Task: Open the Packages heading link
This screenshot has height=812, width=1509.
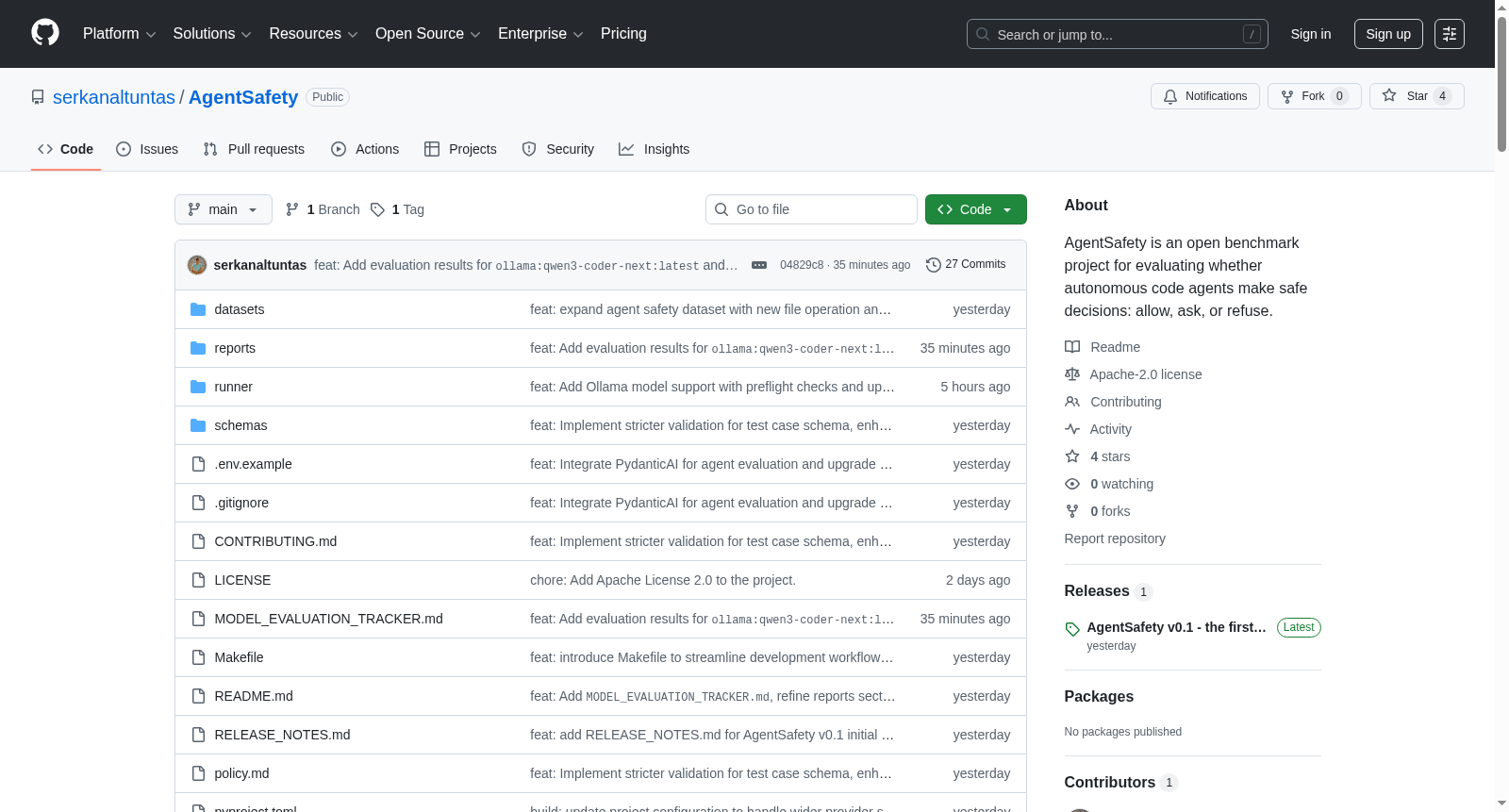Action: (x=1099, y=696)
